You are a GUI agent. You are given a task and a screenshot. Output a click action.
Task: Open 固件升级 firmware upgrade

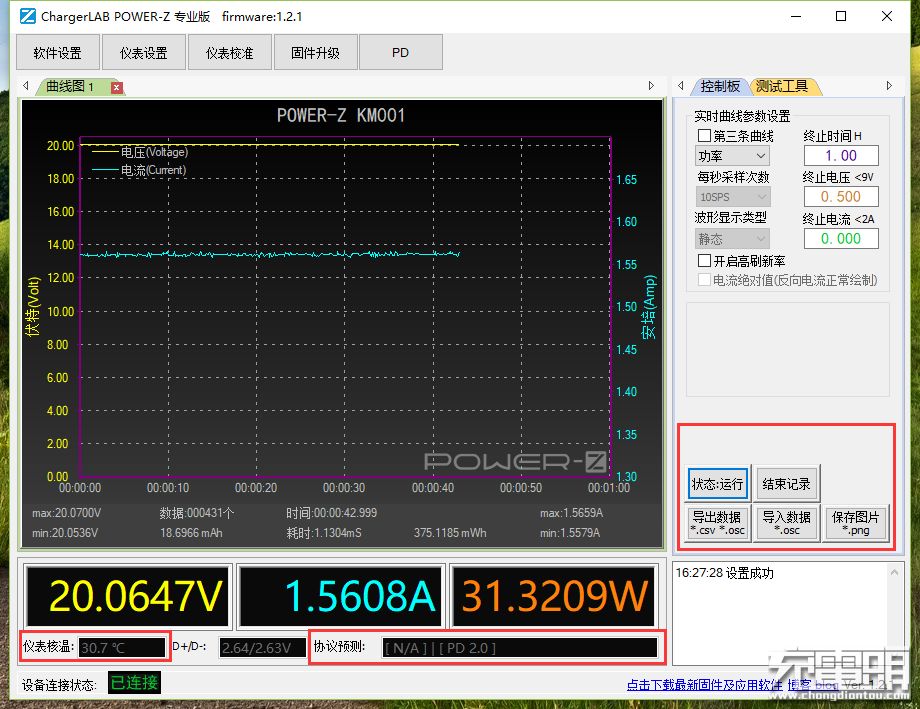[315, 53]
